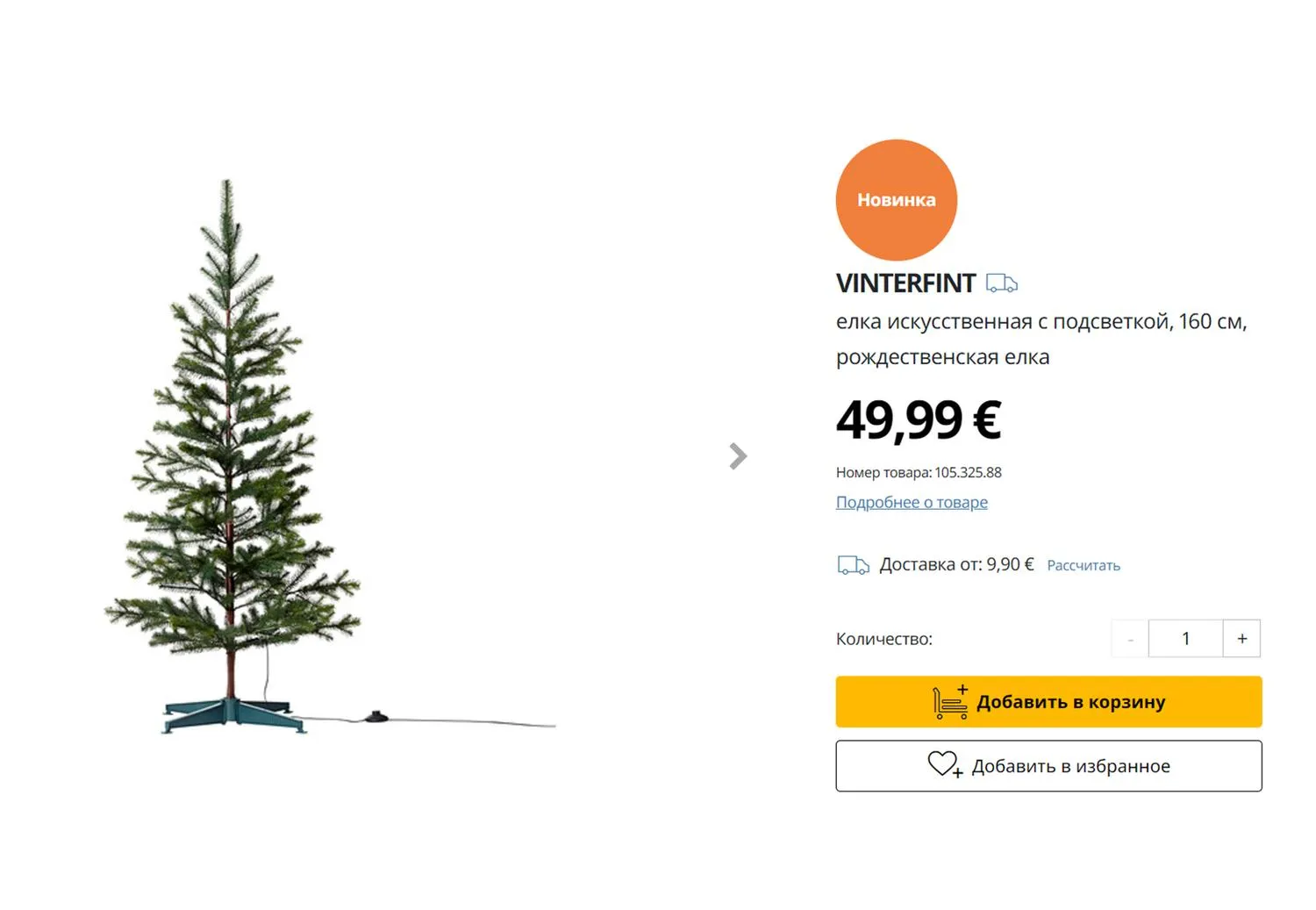
Task: Click the Christmas tree product image
Action: coord(330,456)
